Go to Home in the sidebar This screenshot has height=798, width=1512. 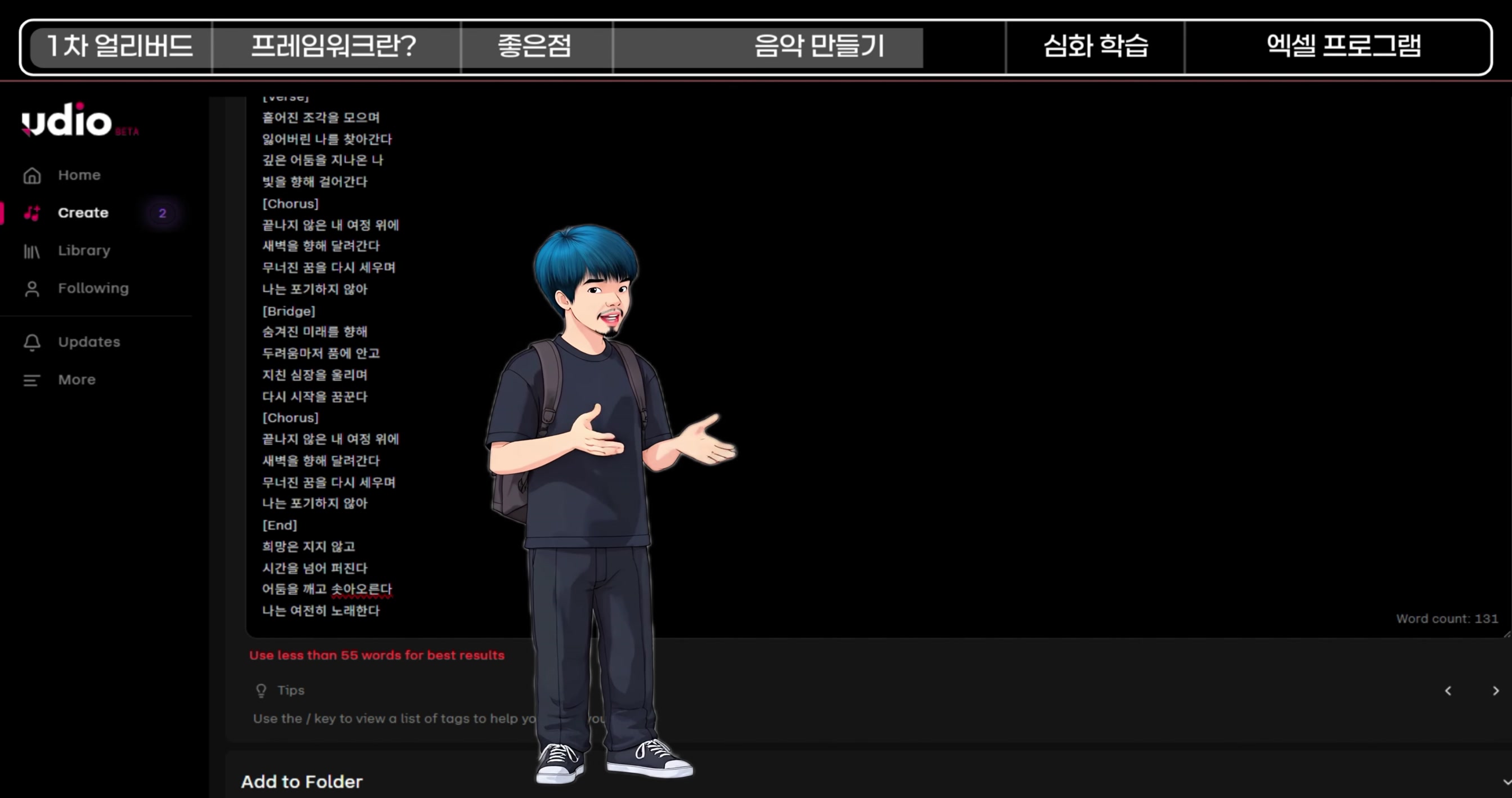click(79, 175)
